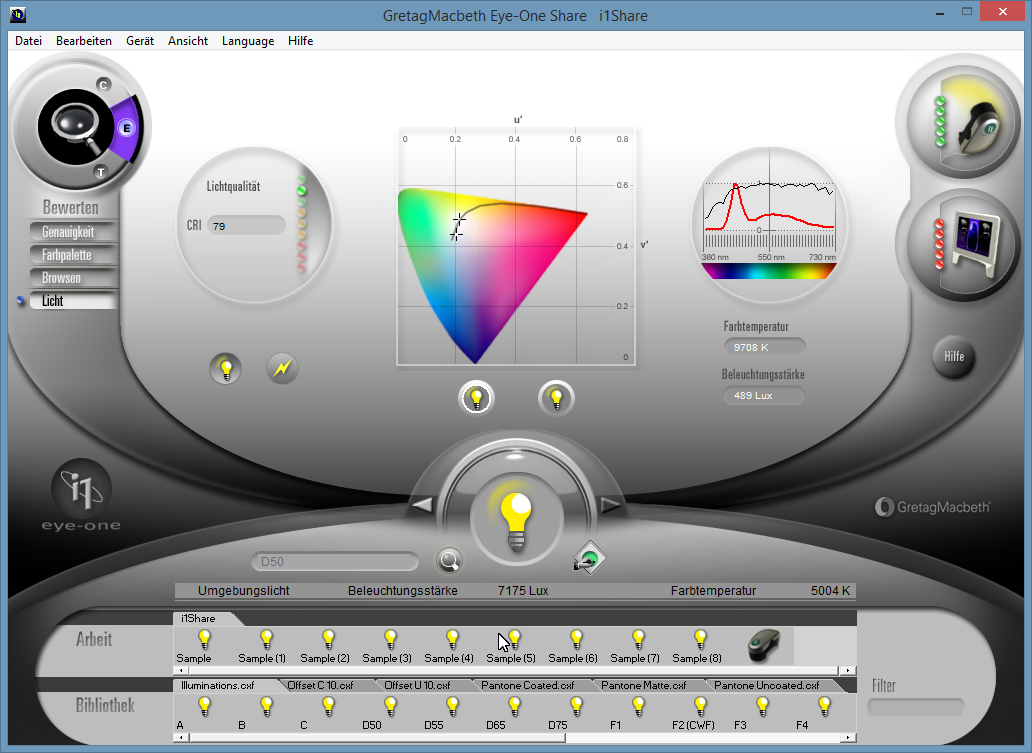
Task: Click the round Hilfe button
Action: click(954, 357)
